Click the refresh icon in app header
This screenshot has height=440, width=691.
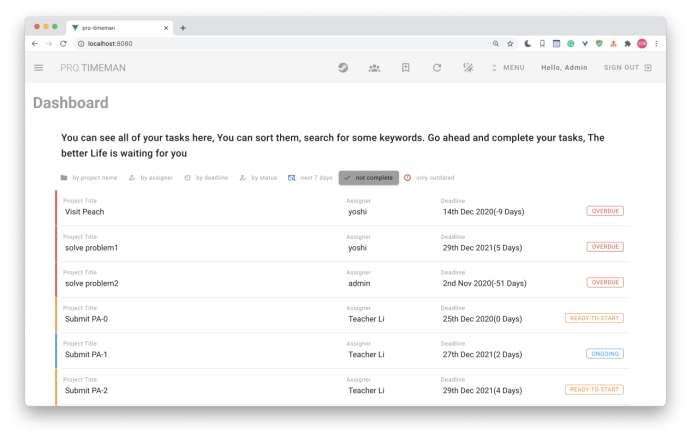point(436,68)
